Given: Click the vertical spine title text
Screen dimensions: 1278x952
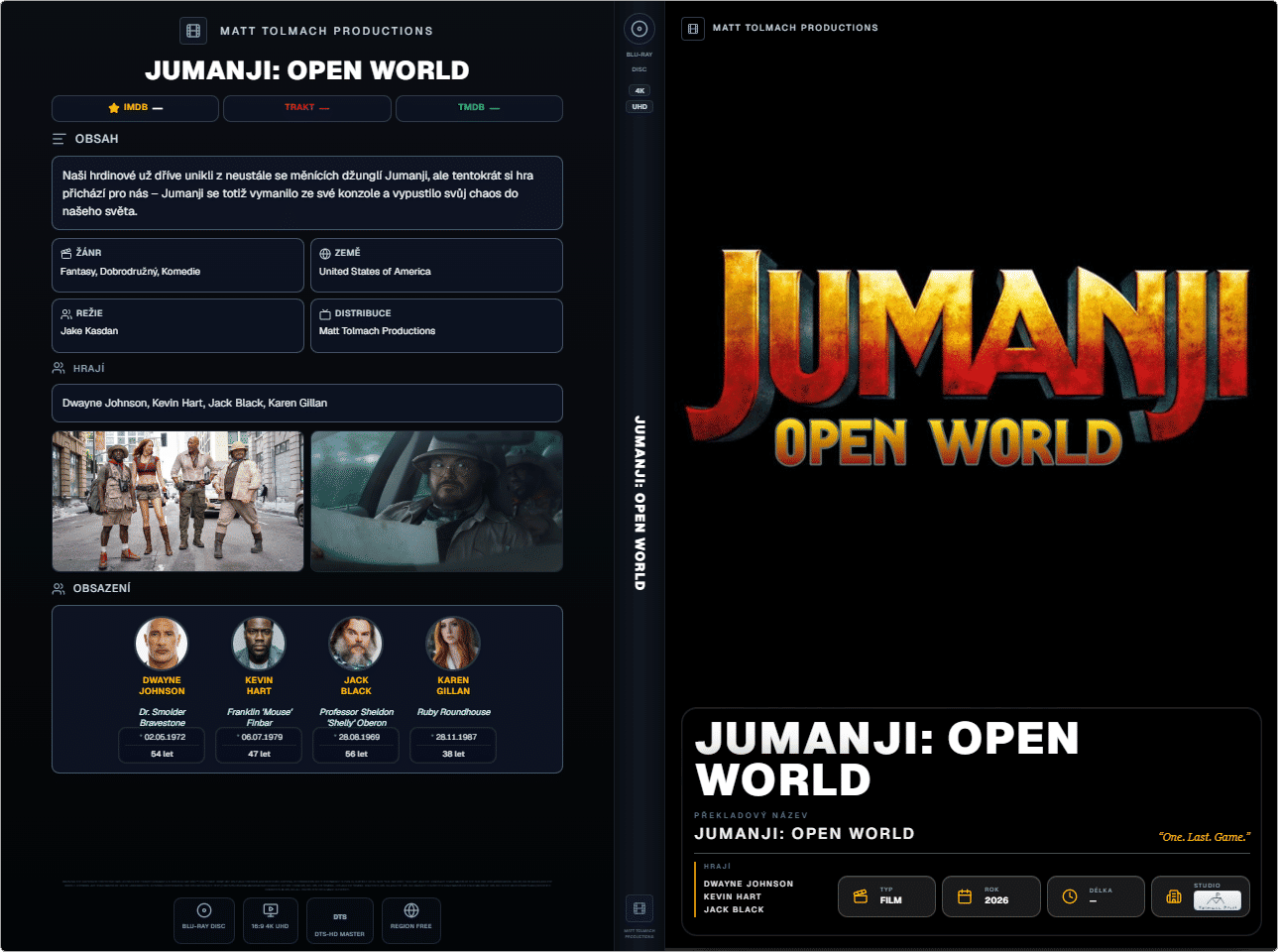Looking at the screenshot, I should tap(639, 503).
